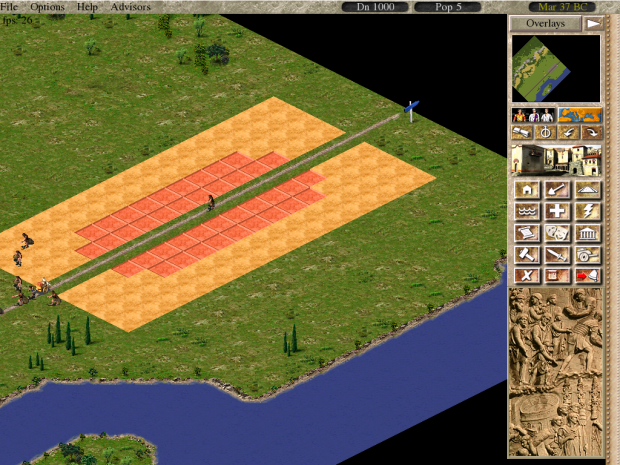Open the Religious temples lightning icon

click(x=588, y=212)
